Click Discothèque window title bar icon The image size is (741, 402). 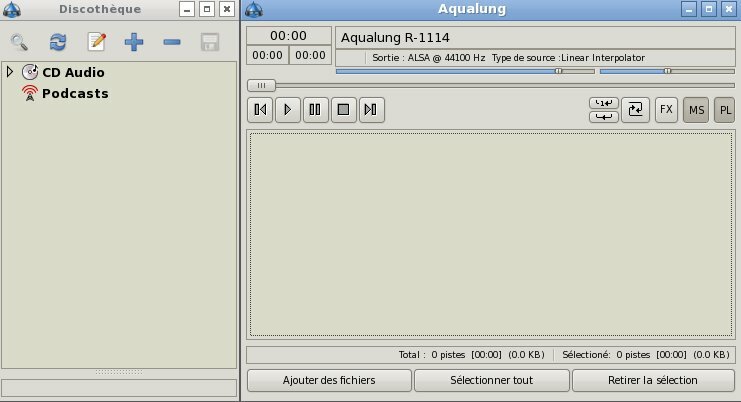click(x=12, y=9)
